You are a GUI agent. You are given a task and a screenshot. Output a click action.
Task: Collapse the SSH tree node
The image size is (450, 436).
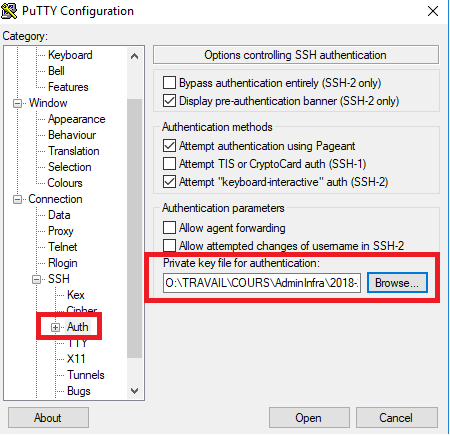click(x=36, y=279)
